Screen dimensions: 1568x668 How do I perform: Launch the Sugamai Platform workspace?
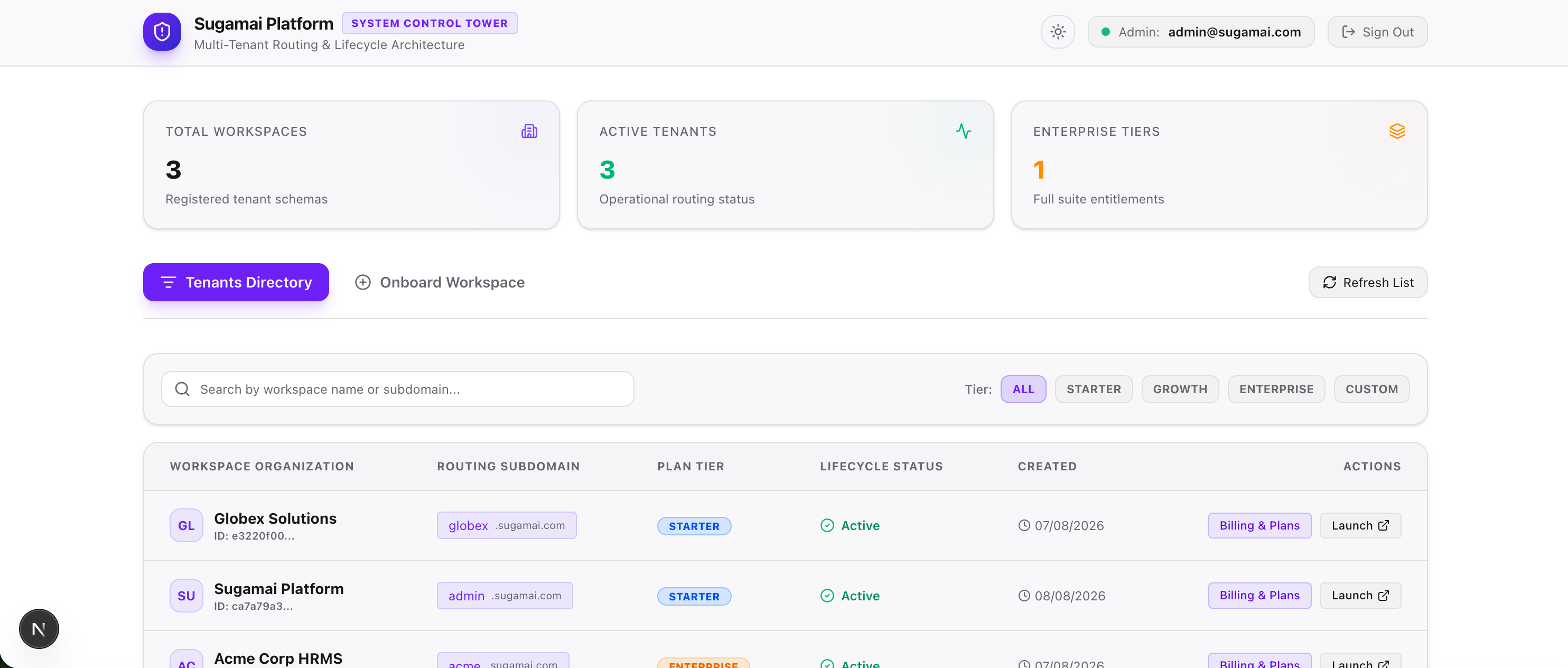pyautogui.click(x=1360, y=596)
